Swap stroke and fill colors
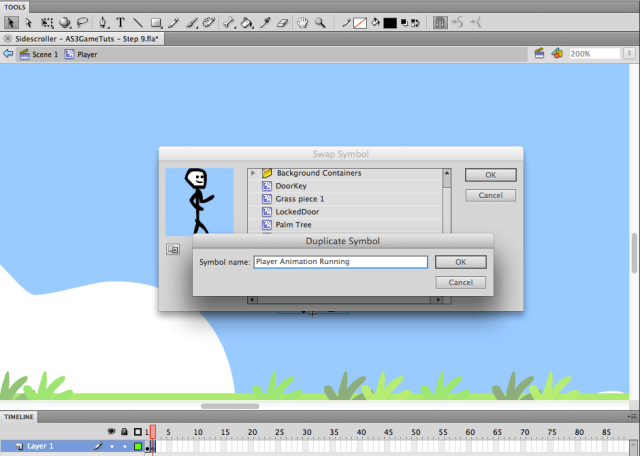The width and height of the screenshot is (640, 456). tap(416, 23)
